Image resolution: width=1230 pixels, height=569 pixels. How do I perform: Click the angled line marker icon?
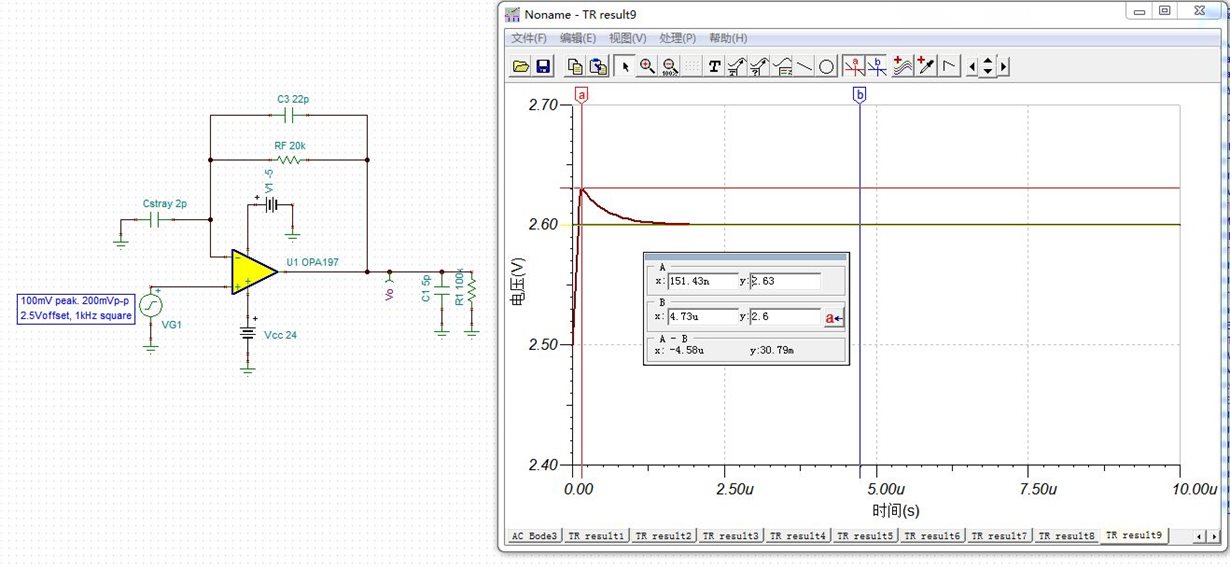(949, 67)
